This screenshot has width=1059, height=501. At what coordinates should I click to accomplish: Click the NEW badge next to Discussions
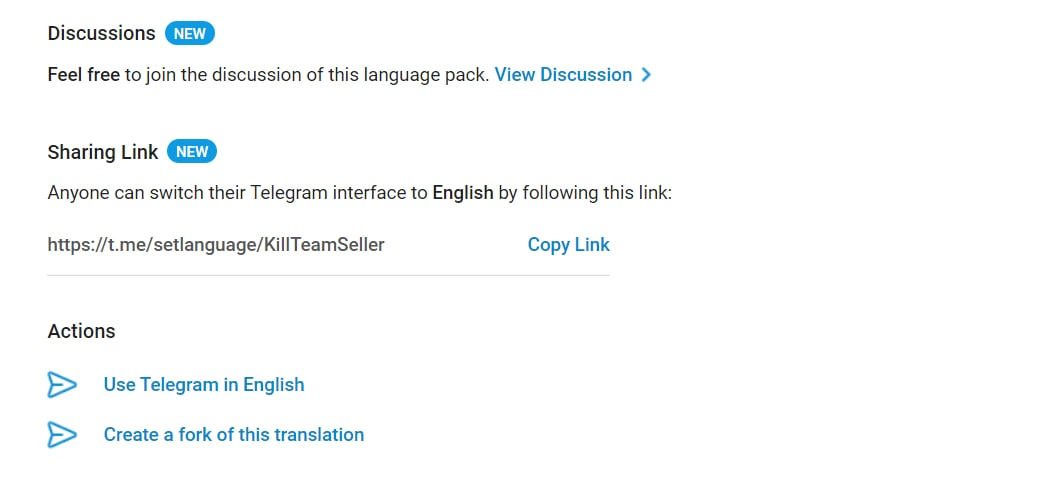(x=190, y=34)
